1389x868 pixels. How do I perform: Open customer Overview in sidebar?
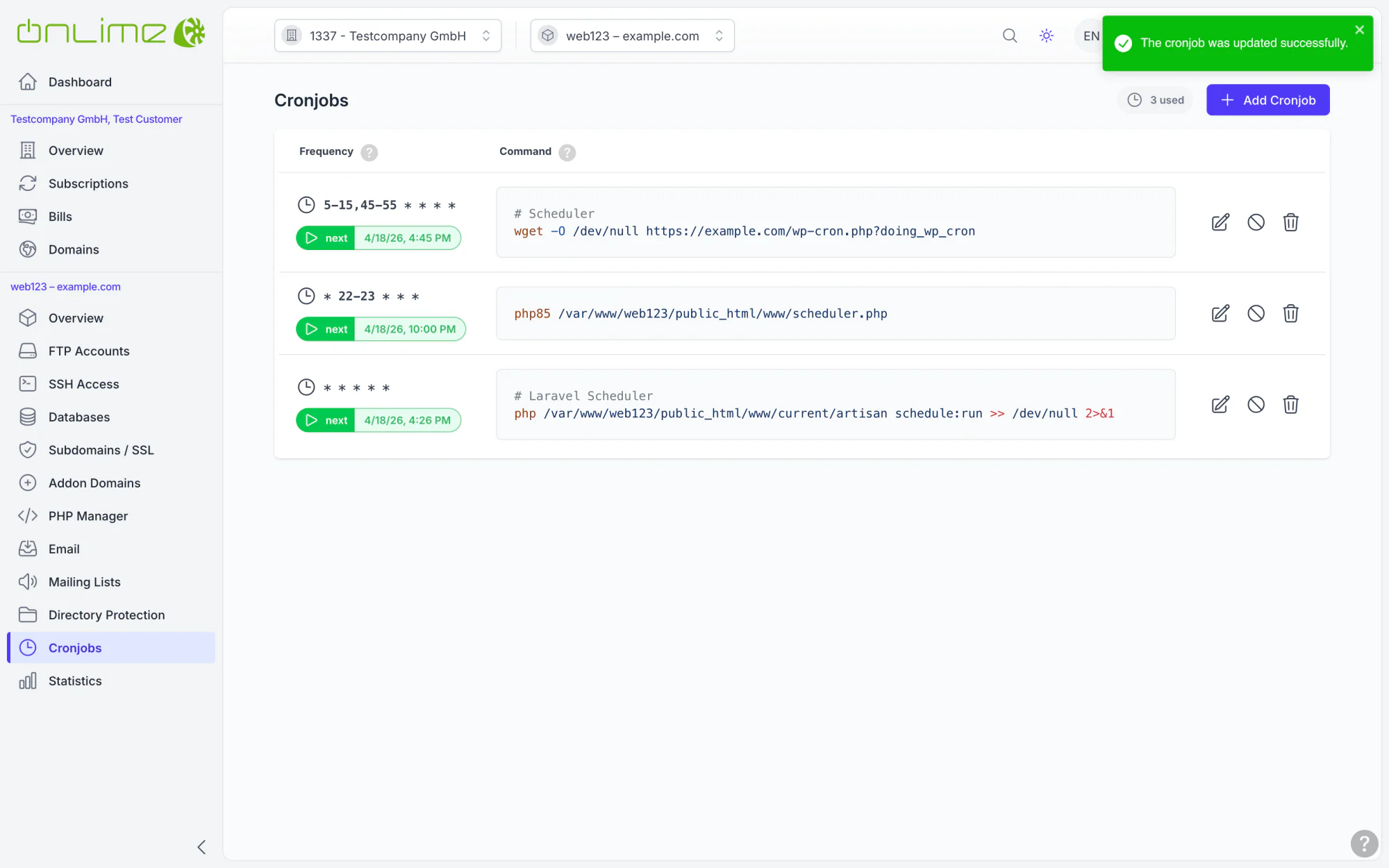(x=111, y=151)
